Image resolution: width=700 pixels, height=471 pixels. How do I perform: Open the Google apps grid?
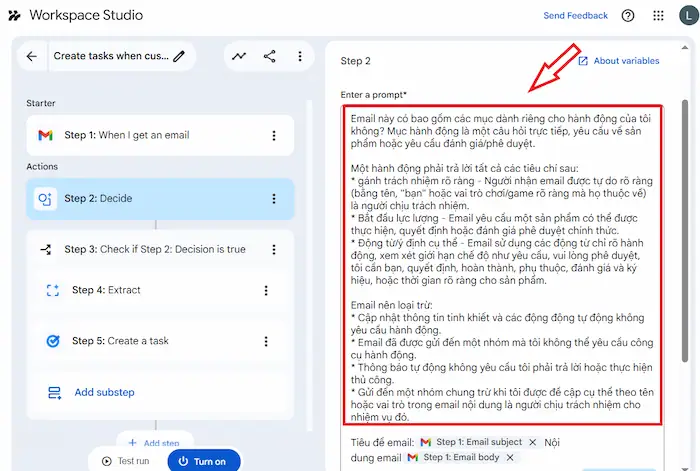(x=658, y=16)
